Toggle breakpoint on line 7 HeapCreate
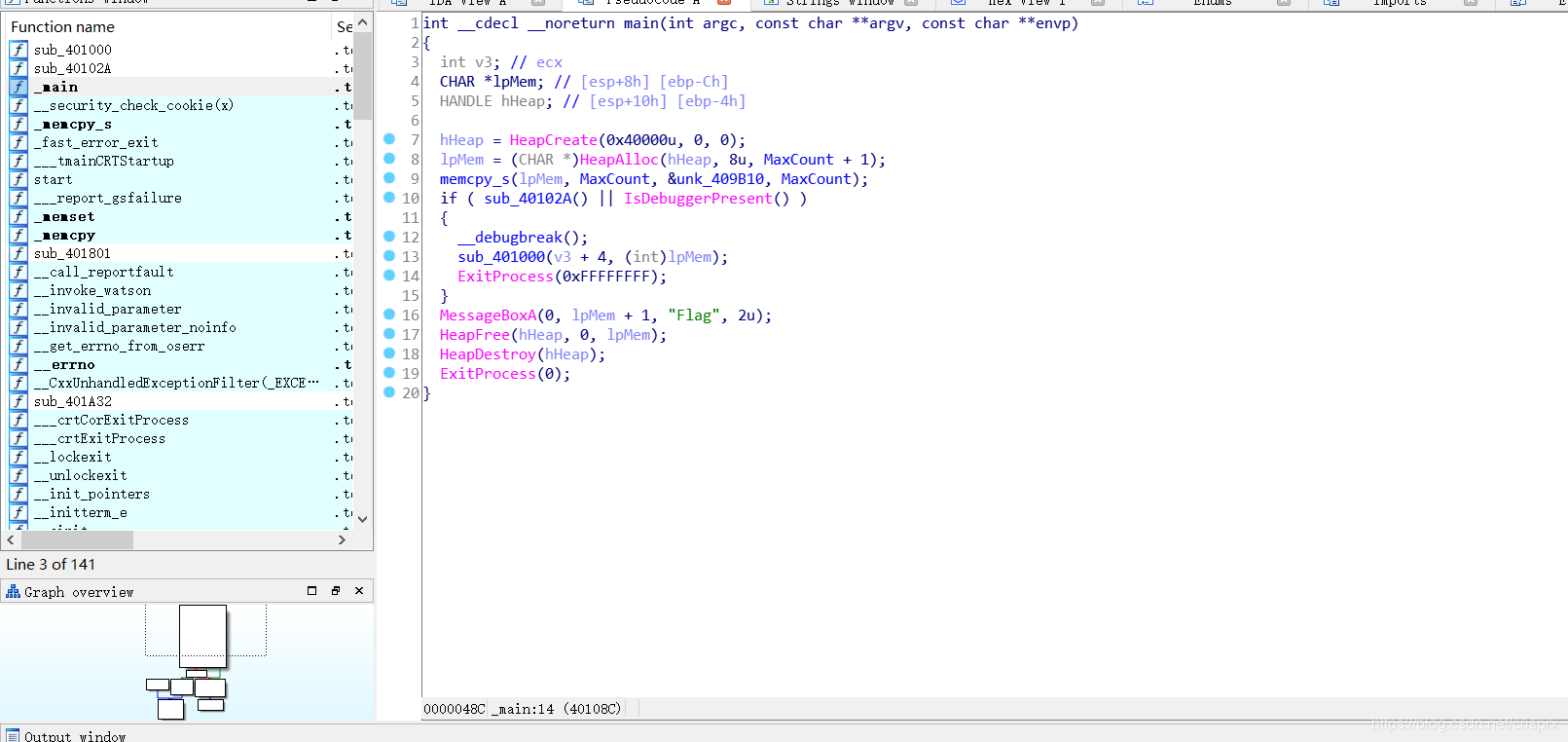The height and width of the screenshot is (742, 1568). (389, 139)
